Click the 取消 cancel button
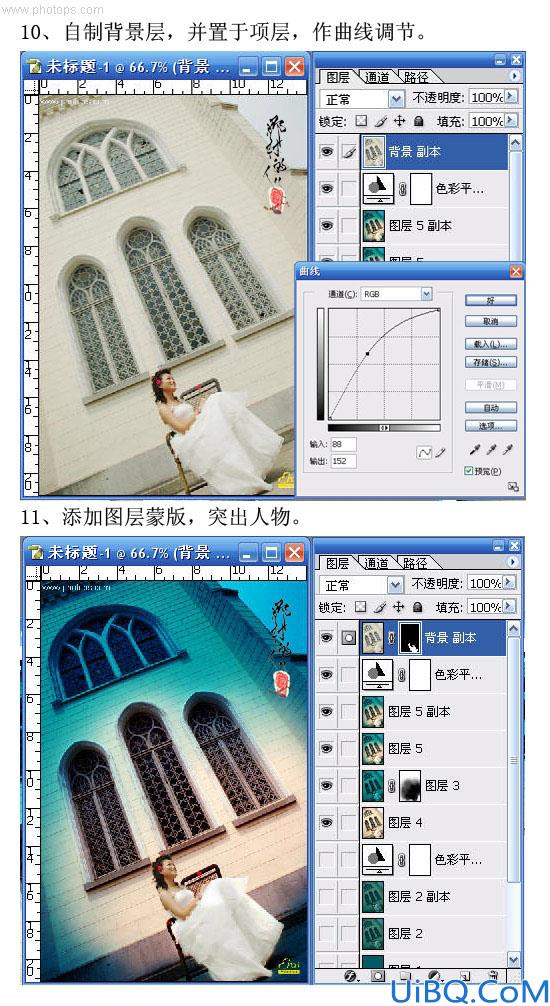The image size is (550, 1006). pyautogui.click(x=491, y=321)
